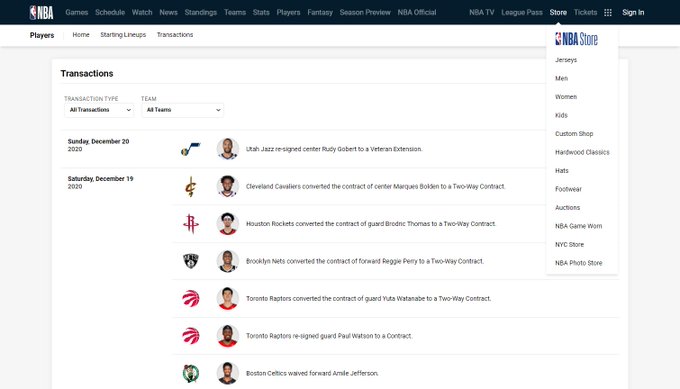The width and height of the screenshot is (680, 389).
Task: Open the Stats menu
Action: point(261,13)
